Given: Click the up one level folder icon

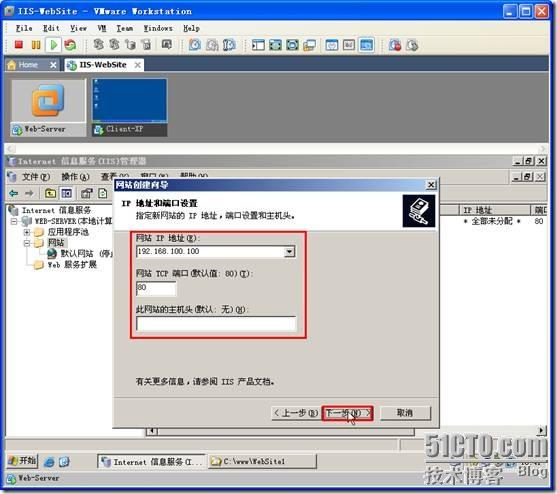Looking at the screenshot, I should click(x=50, y=193).
